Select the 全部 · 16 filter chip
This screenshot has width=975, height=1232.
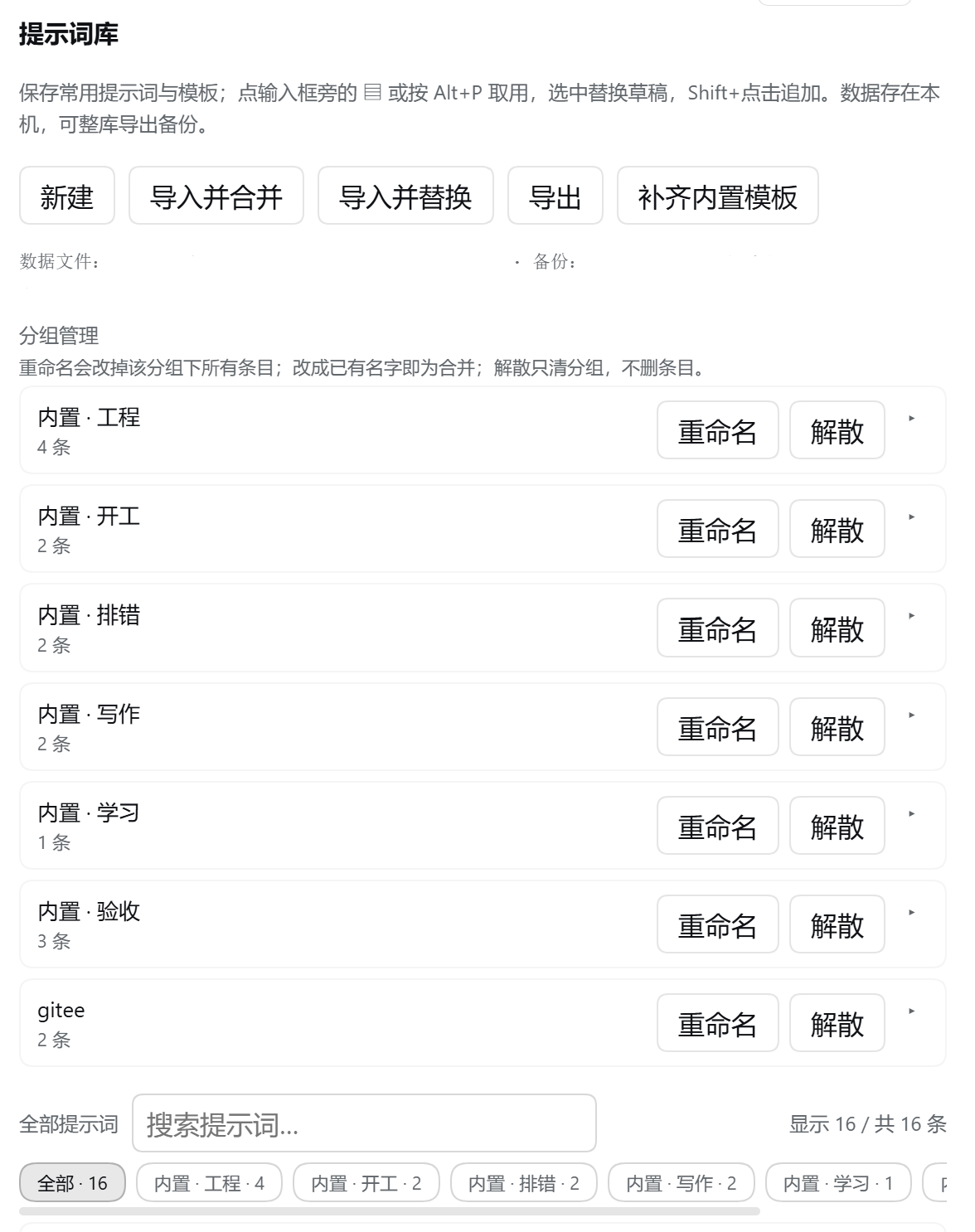(x=72, y=1183)
